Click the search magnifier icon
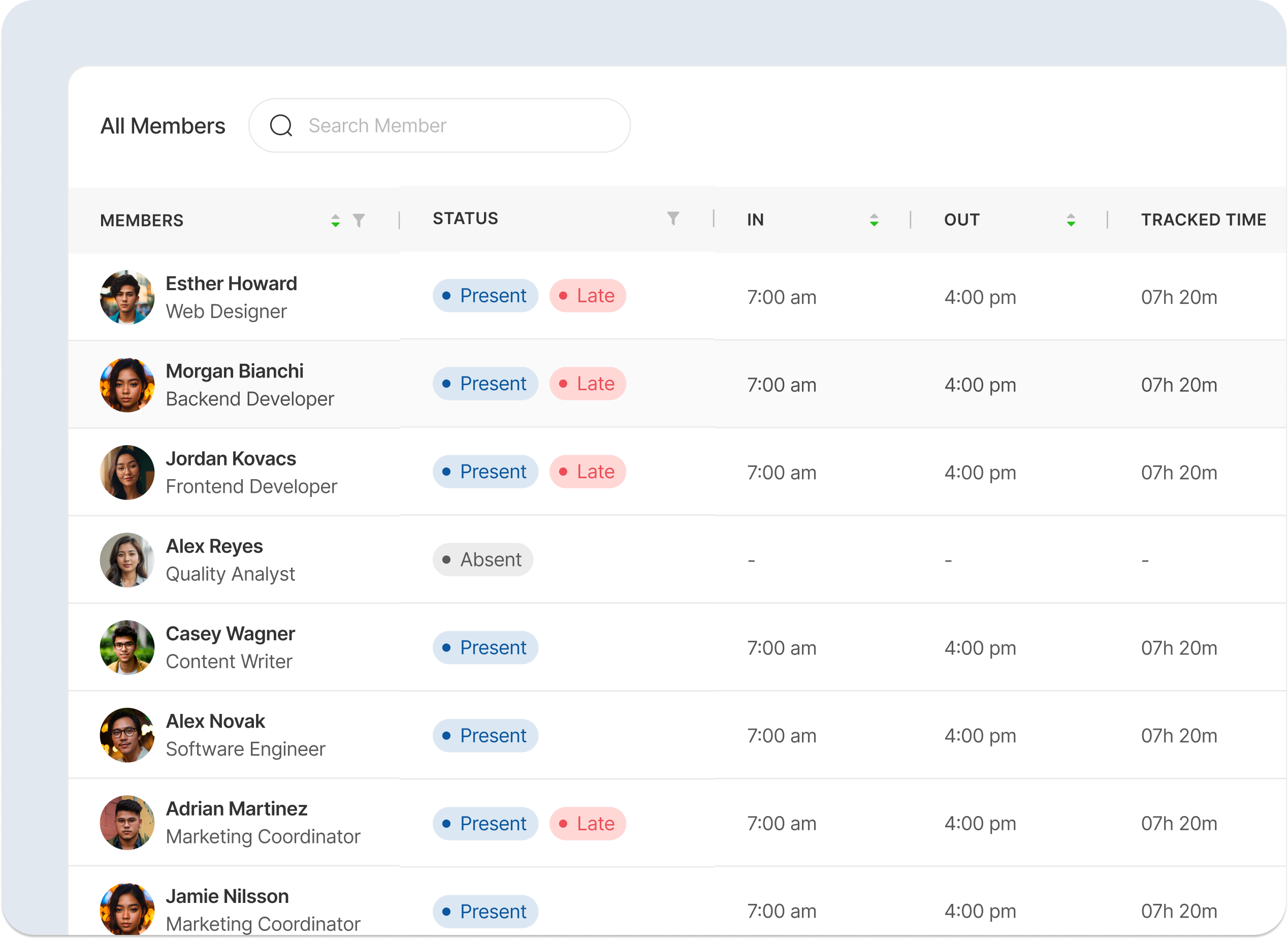 (x=281, y=125)
